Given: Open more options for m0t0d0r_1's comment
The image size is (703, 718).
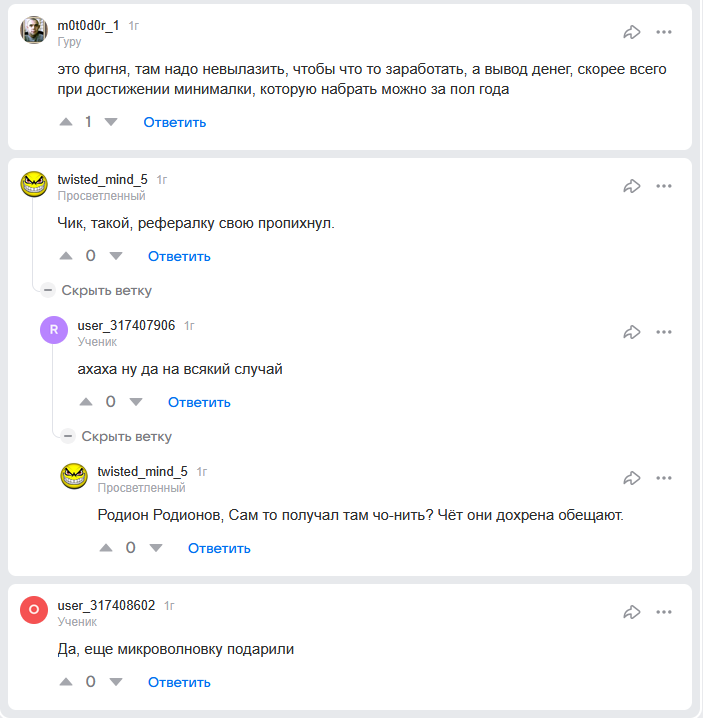Looking at the screenshot, I should pos(664,32).
